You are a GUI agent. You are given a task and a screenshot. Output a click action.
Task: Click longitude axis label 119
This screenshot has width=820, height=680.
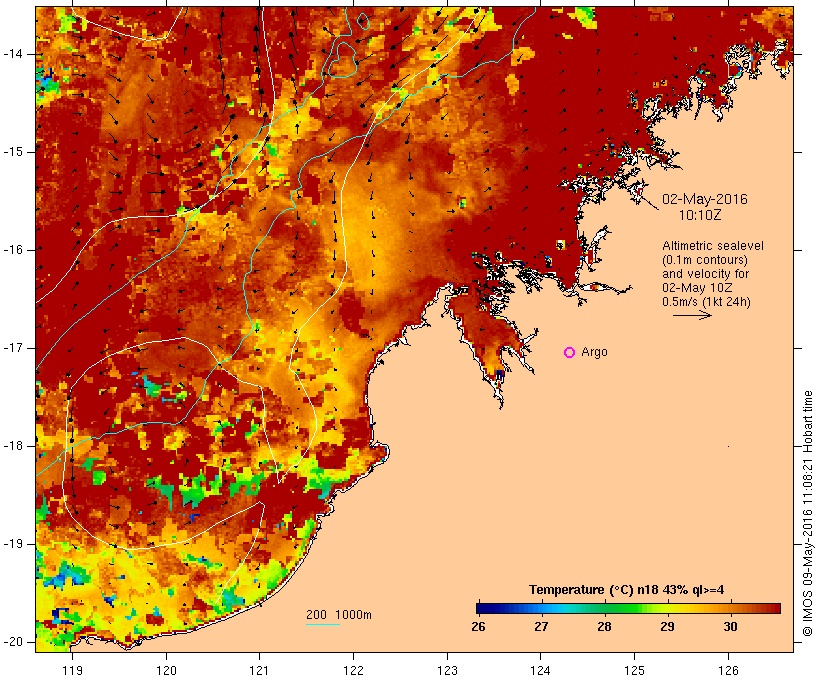click(72, 670)
